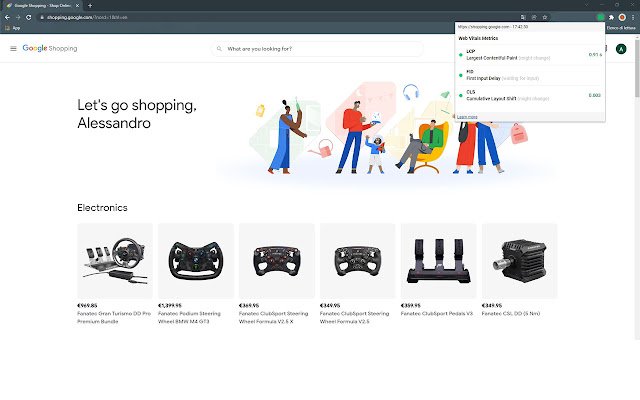
Task: Click the €1,399.95 price
Action: [x=170, y=305]
